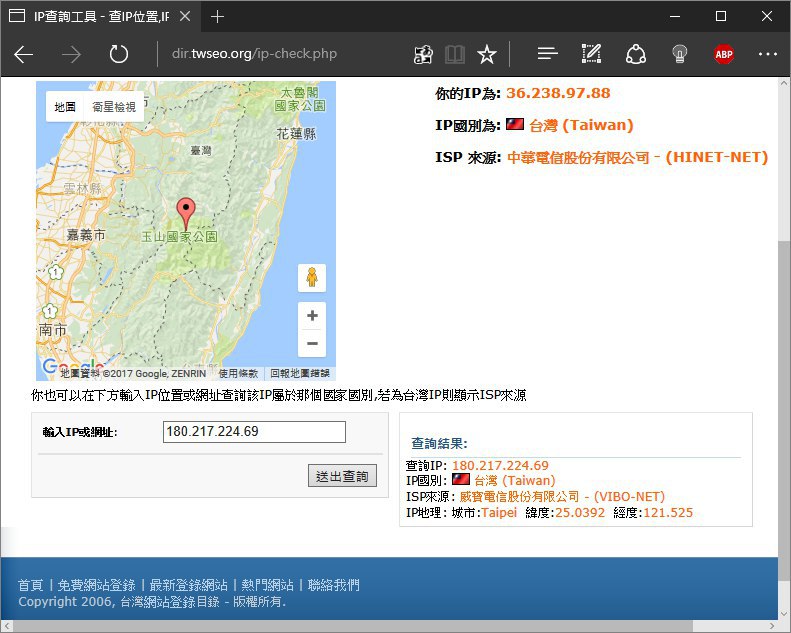Image resolution: width=791 pixels, height=633 pixels.
Task: Open the browser More actions ellipsis menu
Action: 767,54
